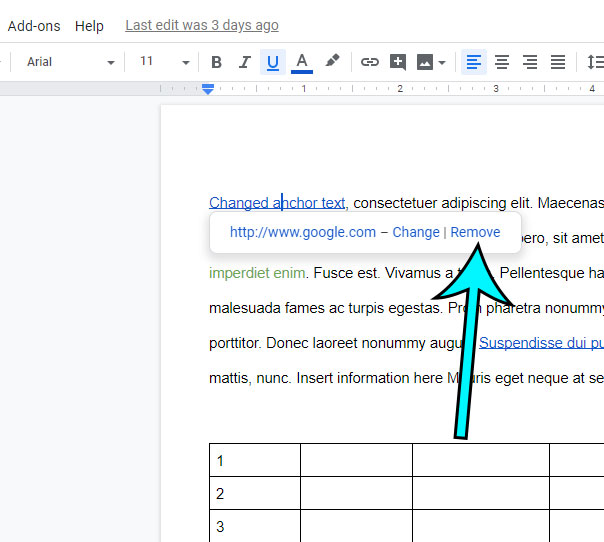Open the line spacing options
The width and height of the screenshot is (604, 542).
(x=595, y=62)
